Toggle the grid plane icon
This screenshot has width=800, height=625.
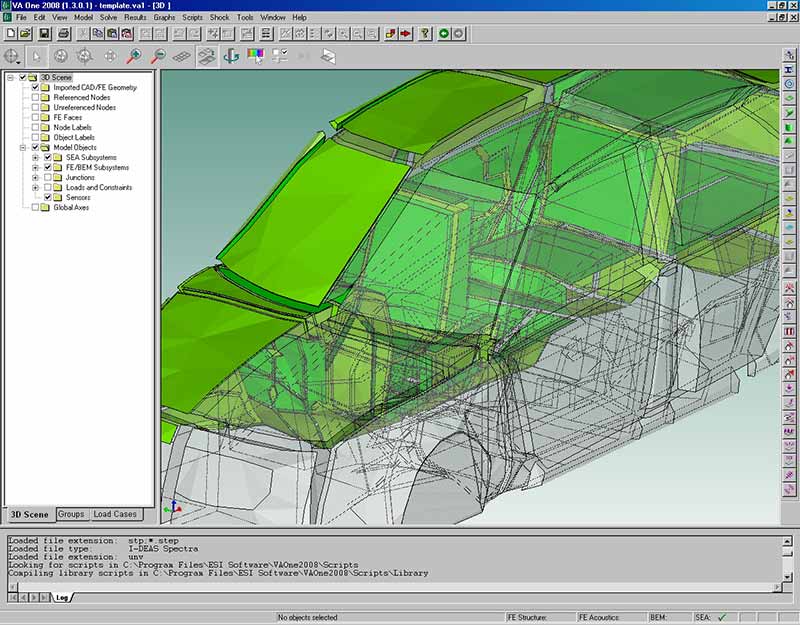coord(182,56)
